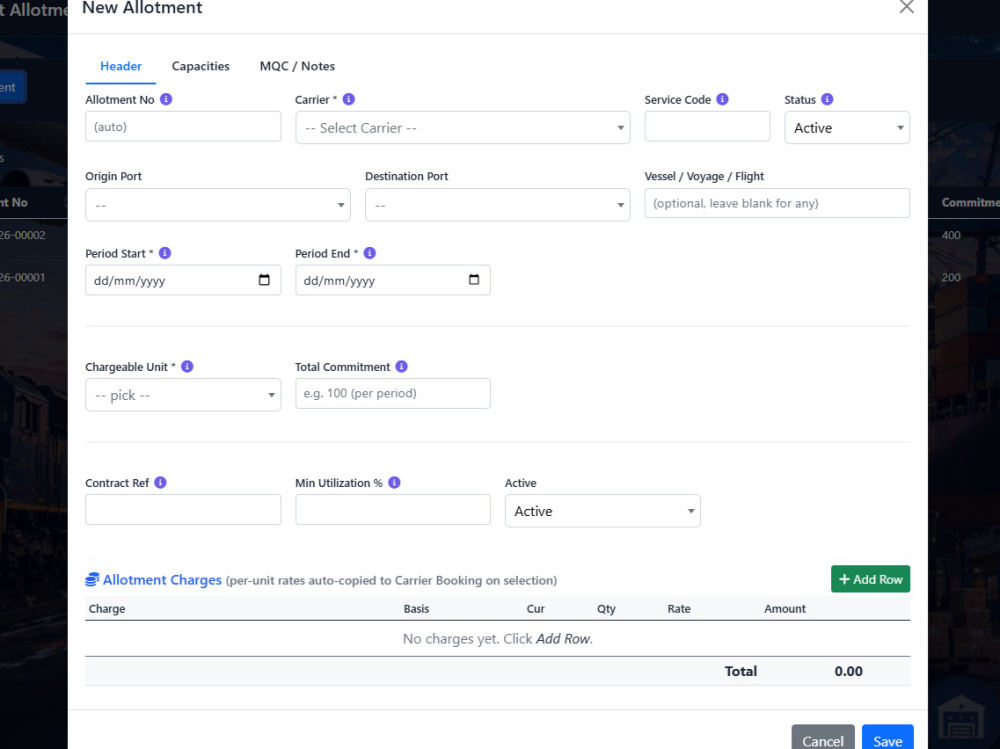1000x749 pixels.
Task: Click info icon beside Carrier label
Action: point(348,100)
